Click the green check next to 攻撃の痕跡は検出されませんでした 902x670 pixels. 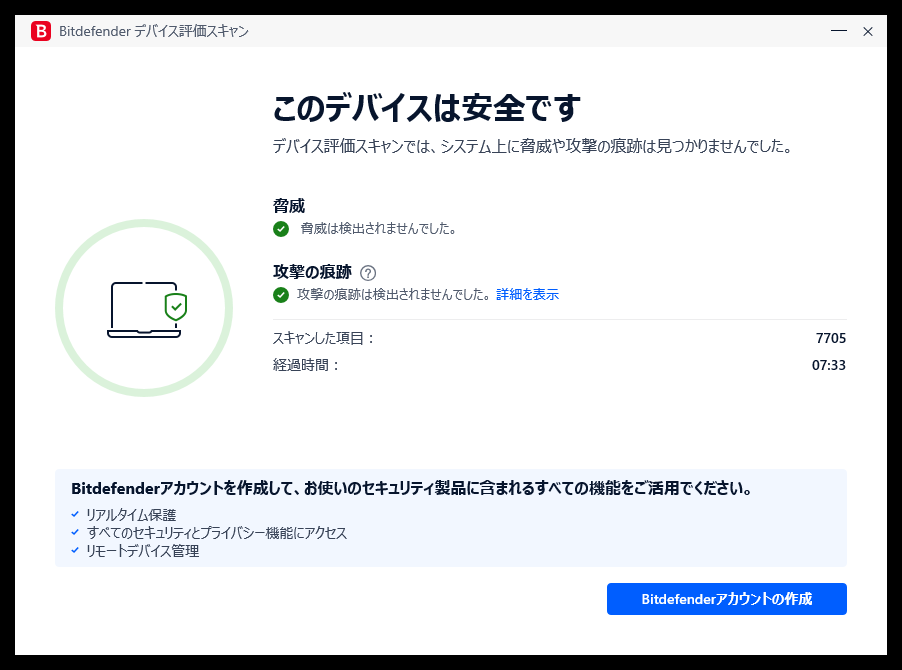(281, 295)
